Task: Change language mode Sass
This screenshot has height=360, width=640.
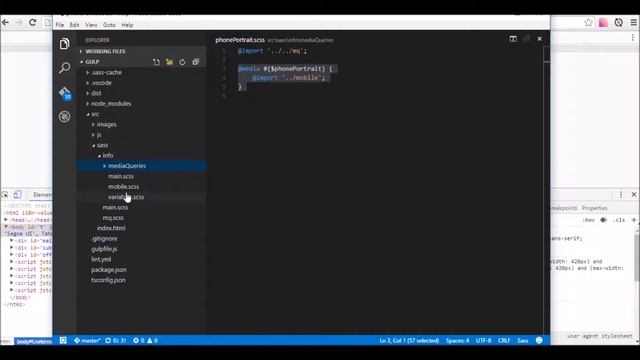Action: point(523,340)
